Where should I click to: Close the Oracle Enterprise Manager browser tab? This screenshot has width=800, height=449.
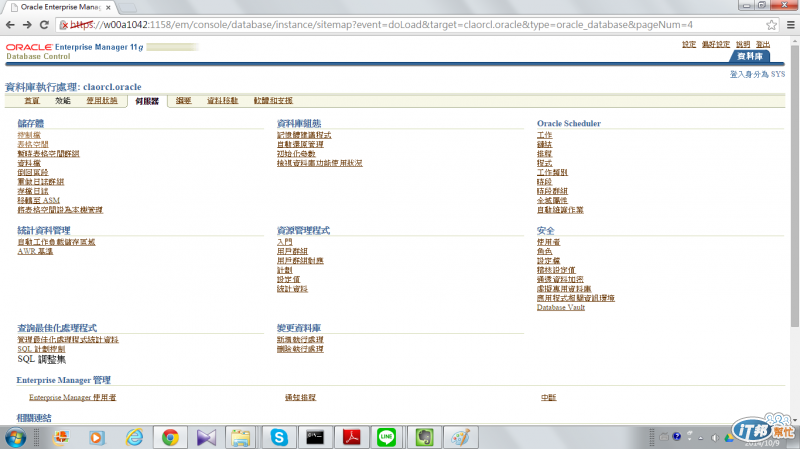pos(108,7)
